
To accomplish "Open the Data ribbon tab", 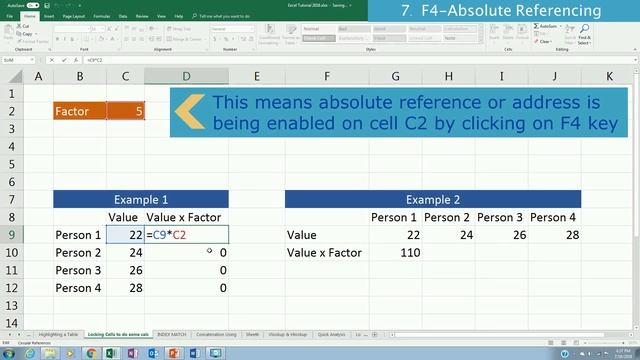I will tap(123, 16).
